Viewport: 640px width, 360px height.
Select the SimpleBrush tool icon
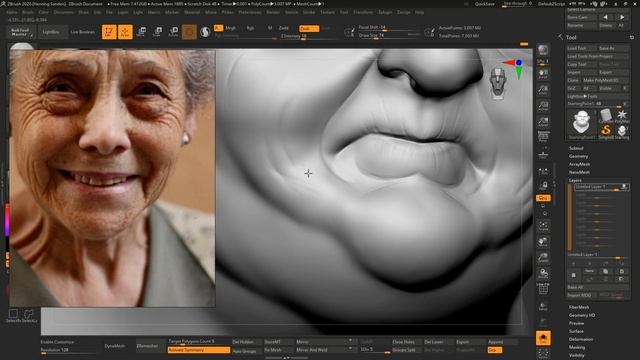tap(606, 131)
